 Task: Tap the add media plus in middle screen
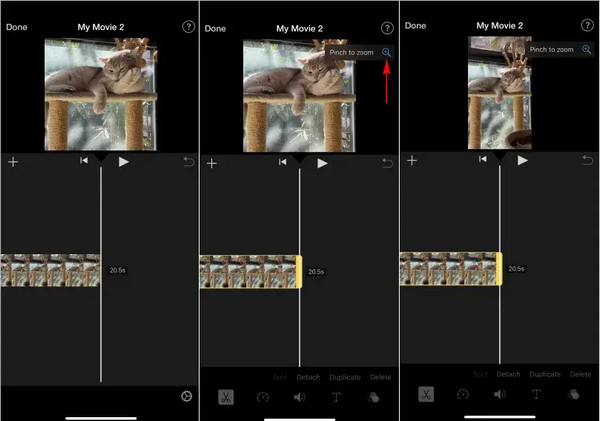point(212,164)
